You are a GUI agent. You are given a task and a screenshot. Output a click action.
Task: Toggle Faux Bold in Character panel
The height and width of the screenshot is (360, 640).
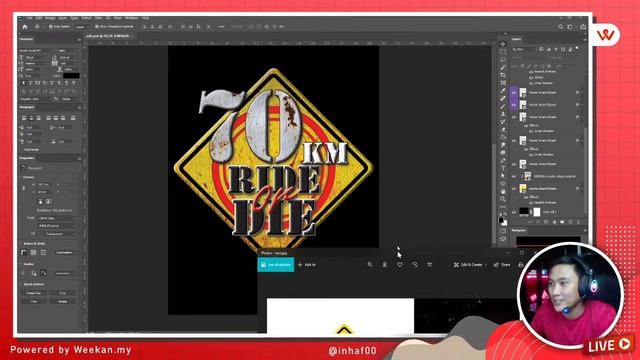click(x=24, y=83)
